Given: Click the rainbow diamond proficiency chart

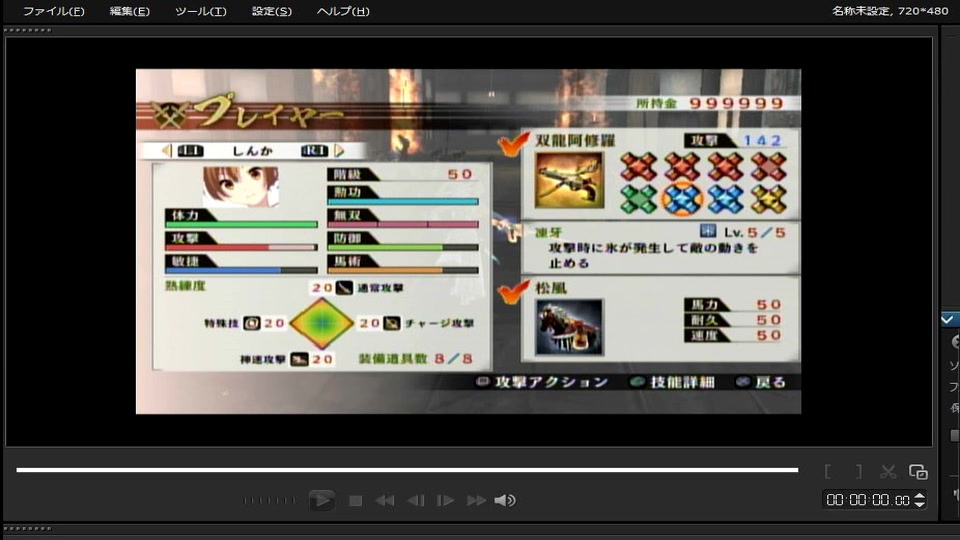Looking at the screenshot, I should pos(321,323).
